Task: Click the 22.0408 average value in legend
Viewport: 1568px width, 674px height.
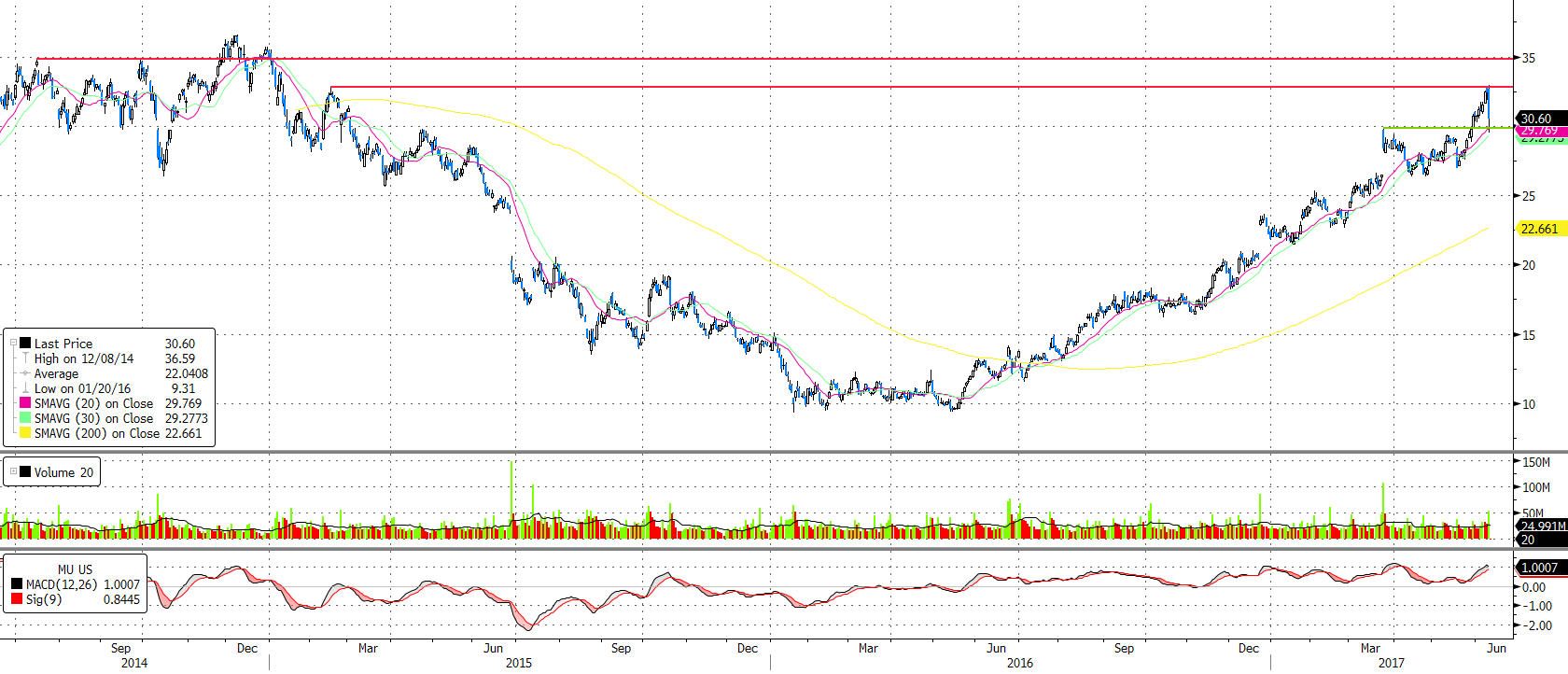Action: pos(187,373)
